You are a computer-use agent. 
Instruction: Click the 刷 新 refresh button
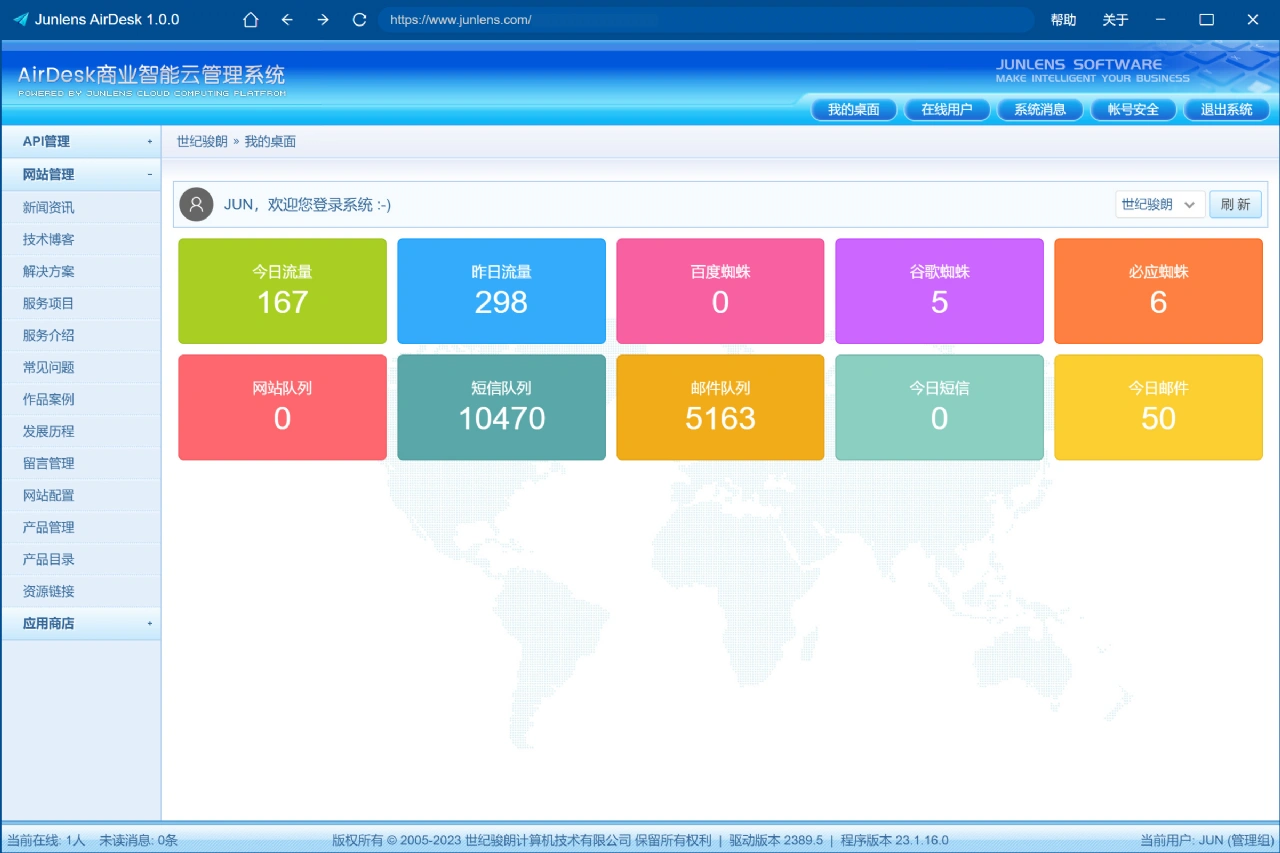point(1235,204)
